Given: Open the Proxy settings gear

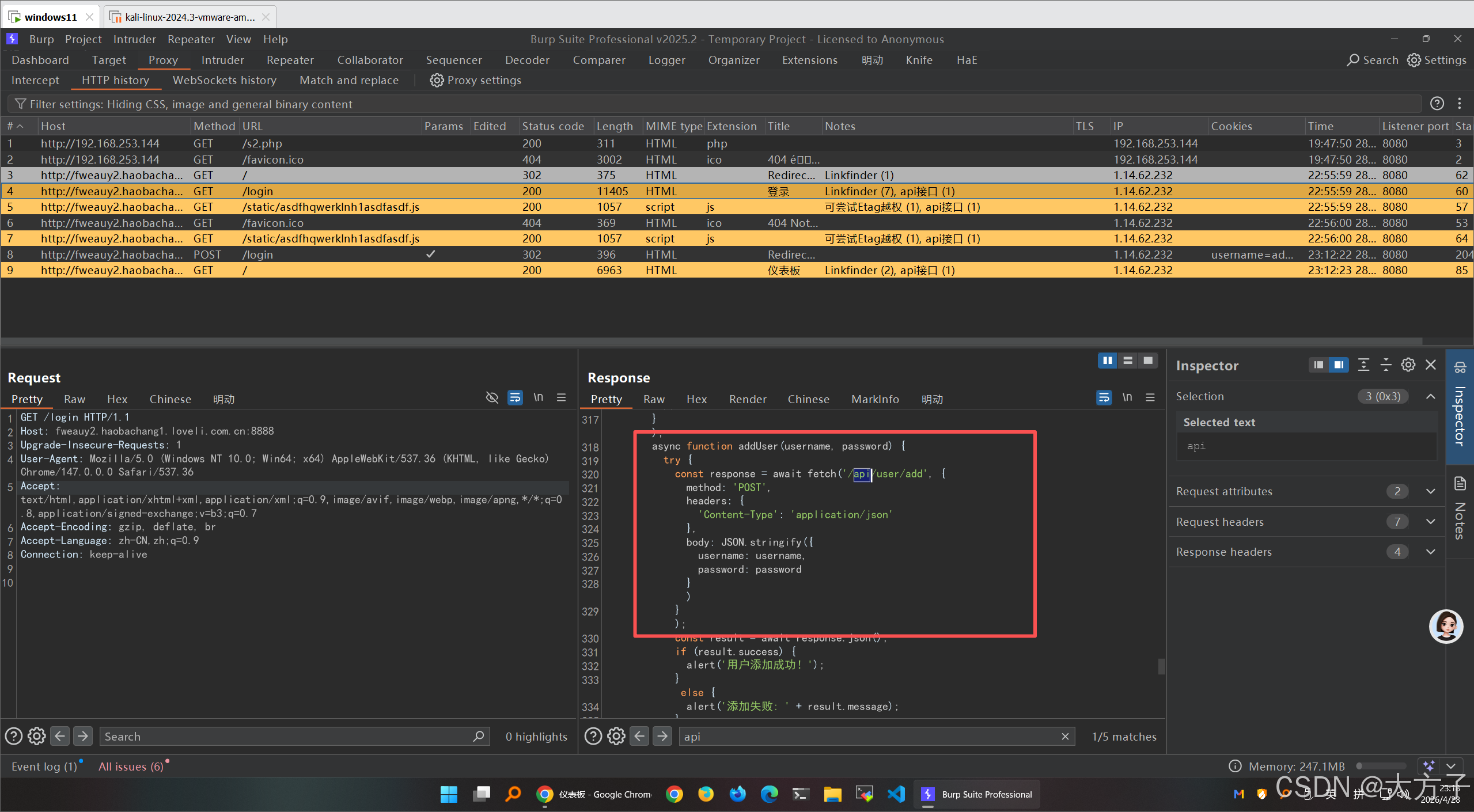Looking at the screenshot, I should pyautogui.click(x=437, y=80).
